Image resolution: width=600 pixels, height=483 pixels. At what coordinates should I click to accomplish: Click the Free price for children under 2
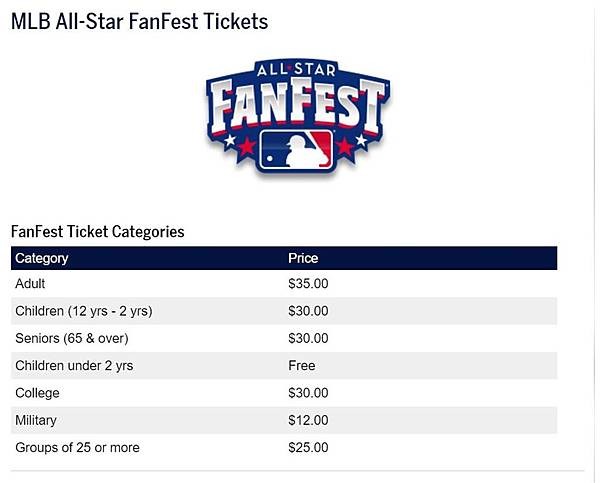[x=301, y=366]
